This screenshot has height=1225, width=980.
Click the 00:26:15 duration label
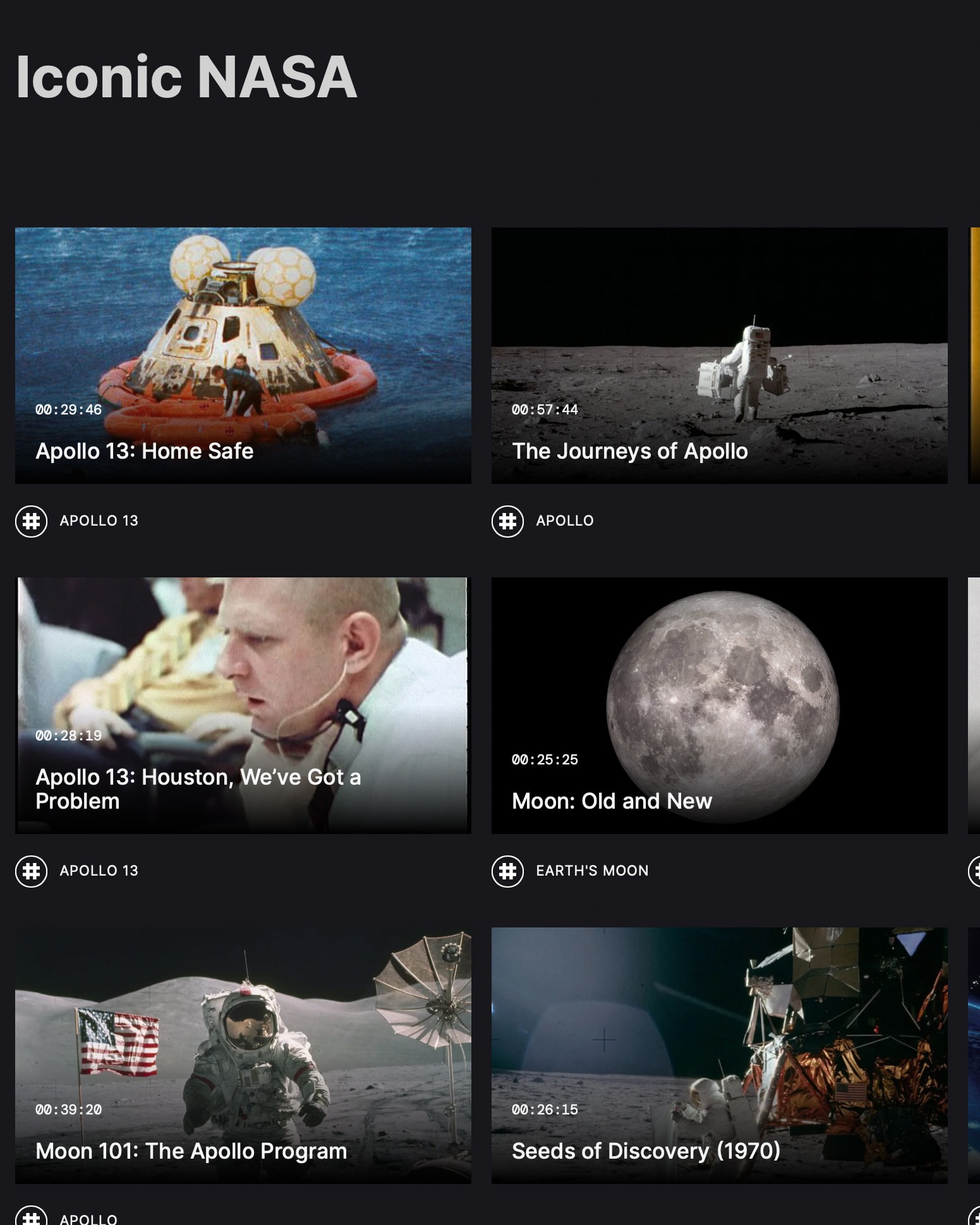[545, 1109]
